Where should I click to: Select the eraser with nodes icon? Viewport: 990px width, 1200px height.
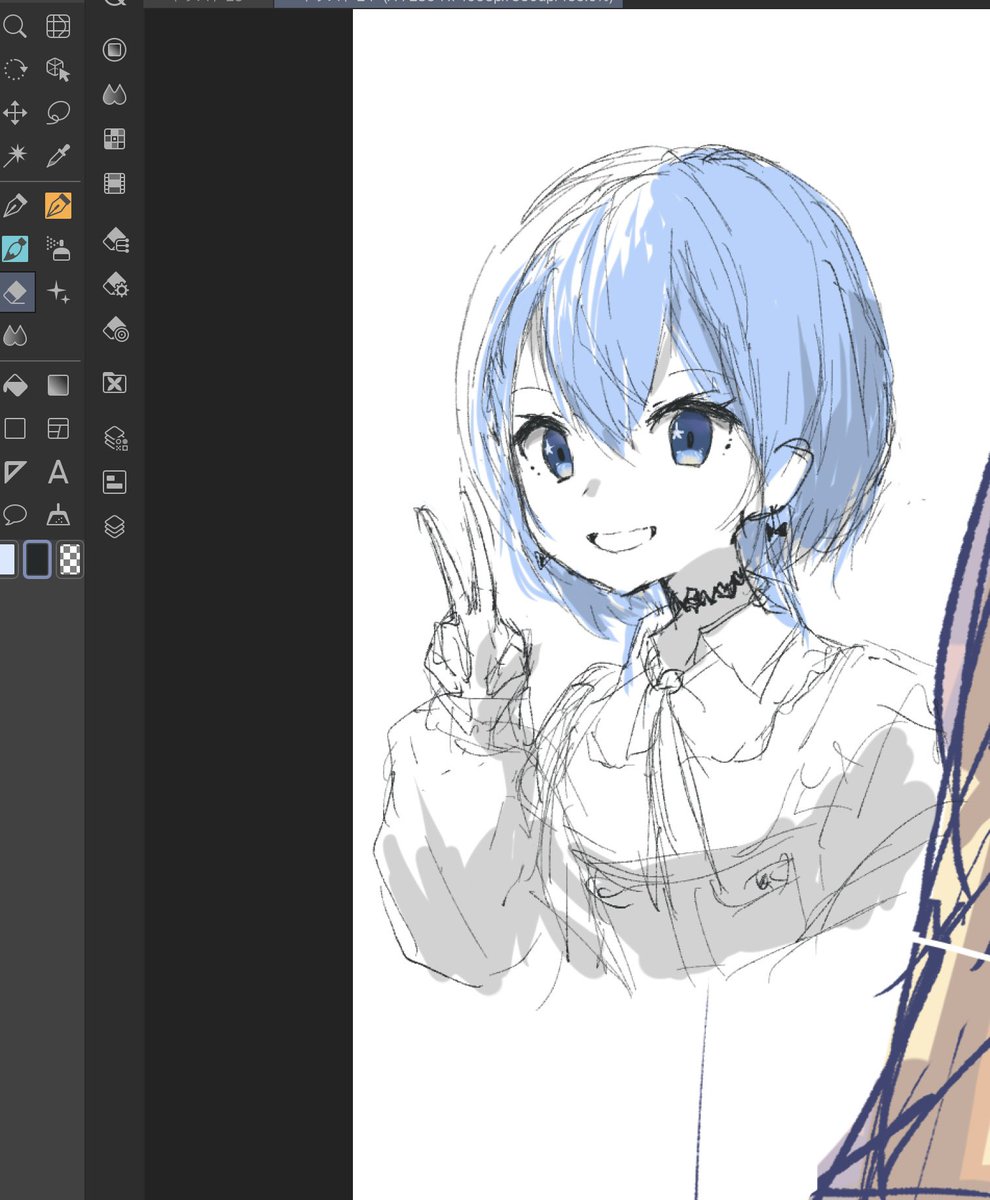(x=116, y=240)
